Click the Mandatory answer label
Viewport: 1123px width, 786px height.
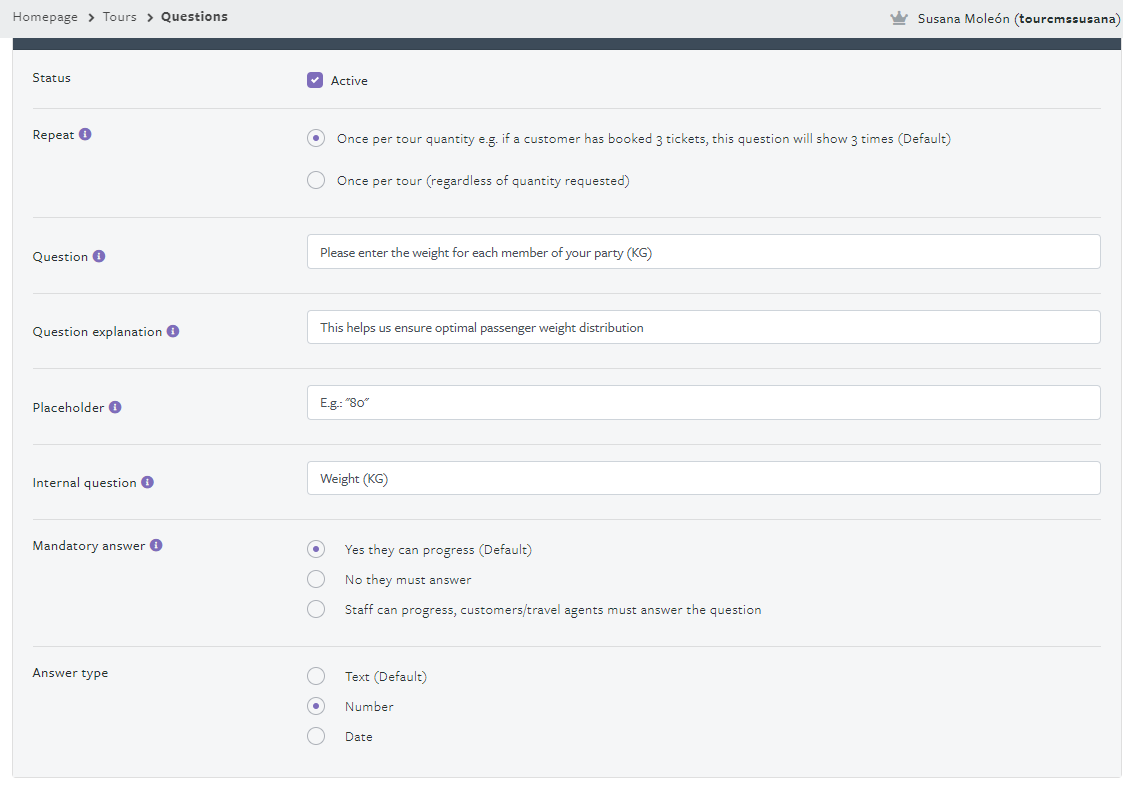click(x=89, y=546)
